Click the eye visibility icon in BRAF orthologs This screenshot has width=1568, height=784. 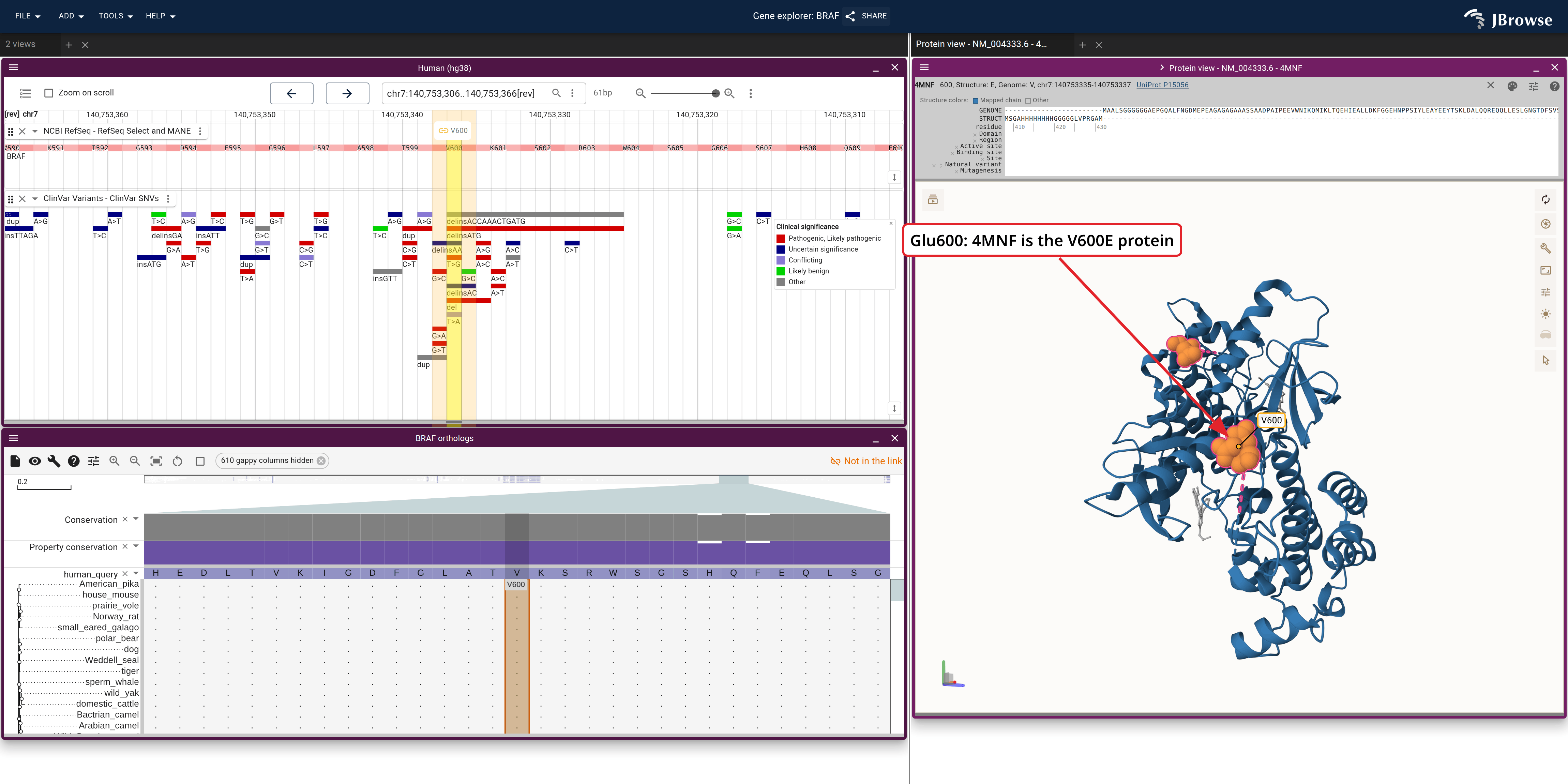tap(35, 461)
